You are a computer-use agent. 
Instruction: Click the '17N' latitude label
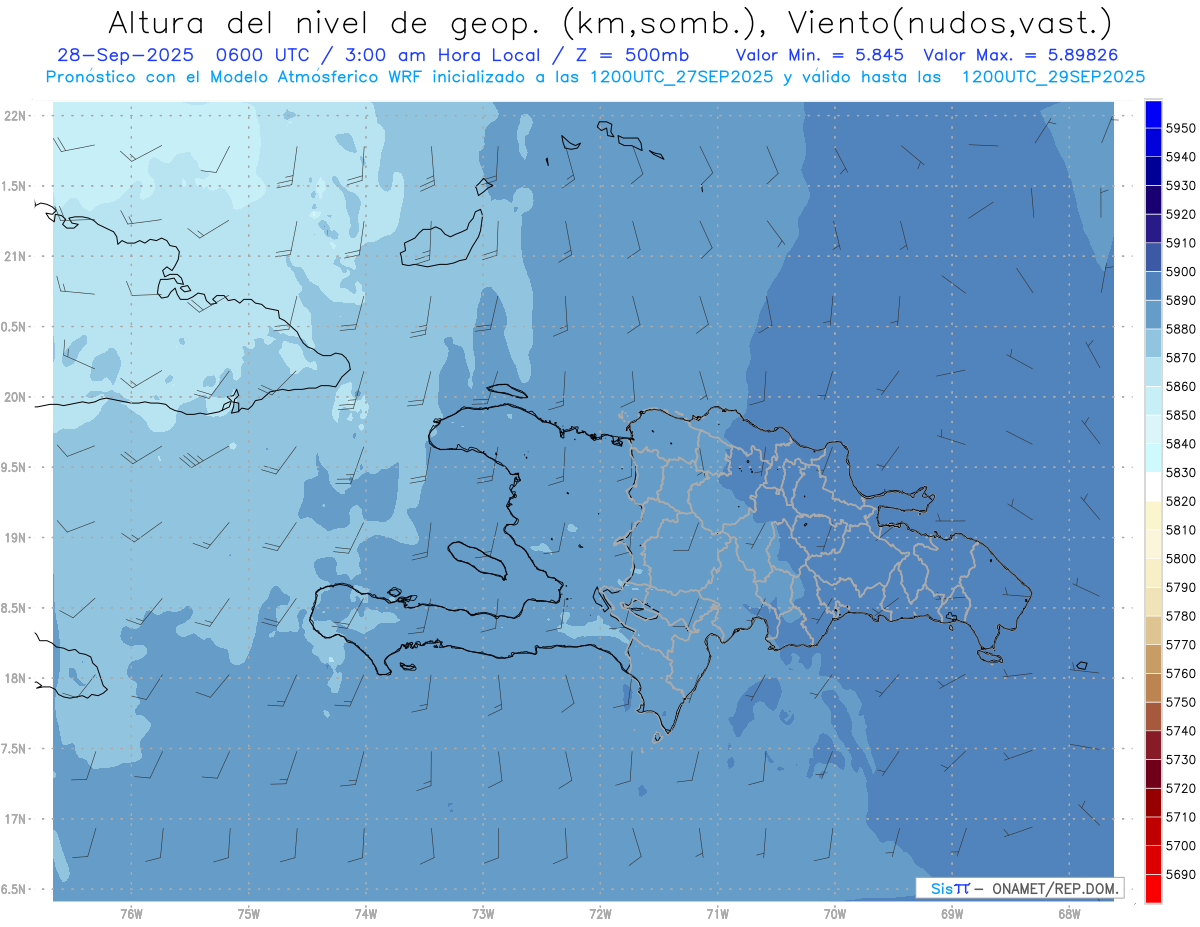click(17, 819)
